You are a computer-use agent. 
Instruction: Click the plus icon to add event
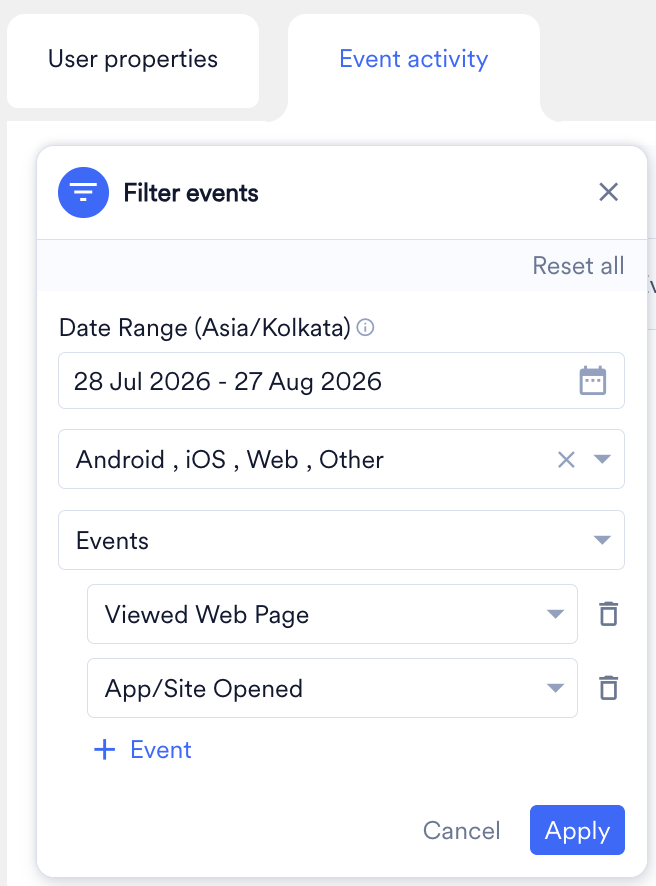pyautogui.click(x=105, y=750)
